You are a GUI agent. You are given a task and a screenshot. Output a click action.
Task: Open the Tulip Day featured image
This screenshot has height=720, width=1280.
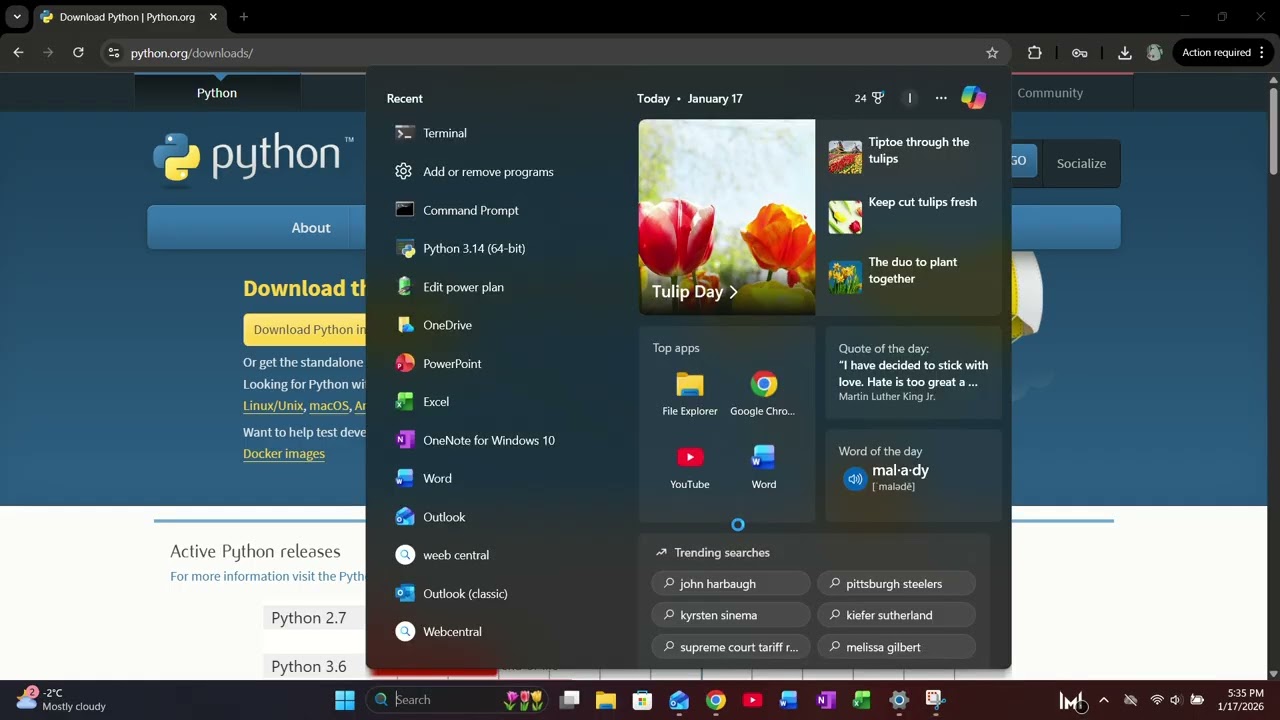727,217
